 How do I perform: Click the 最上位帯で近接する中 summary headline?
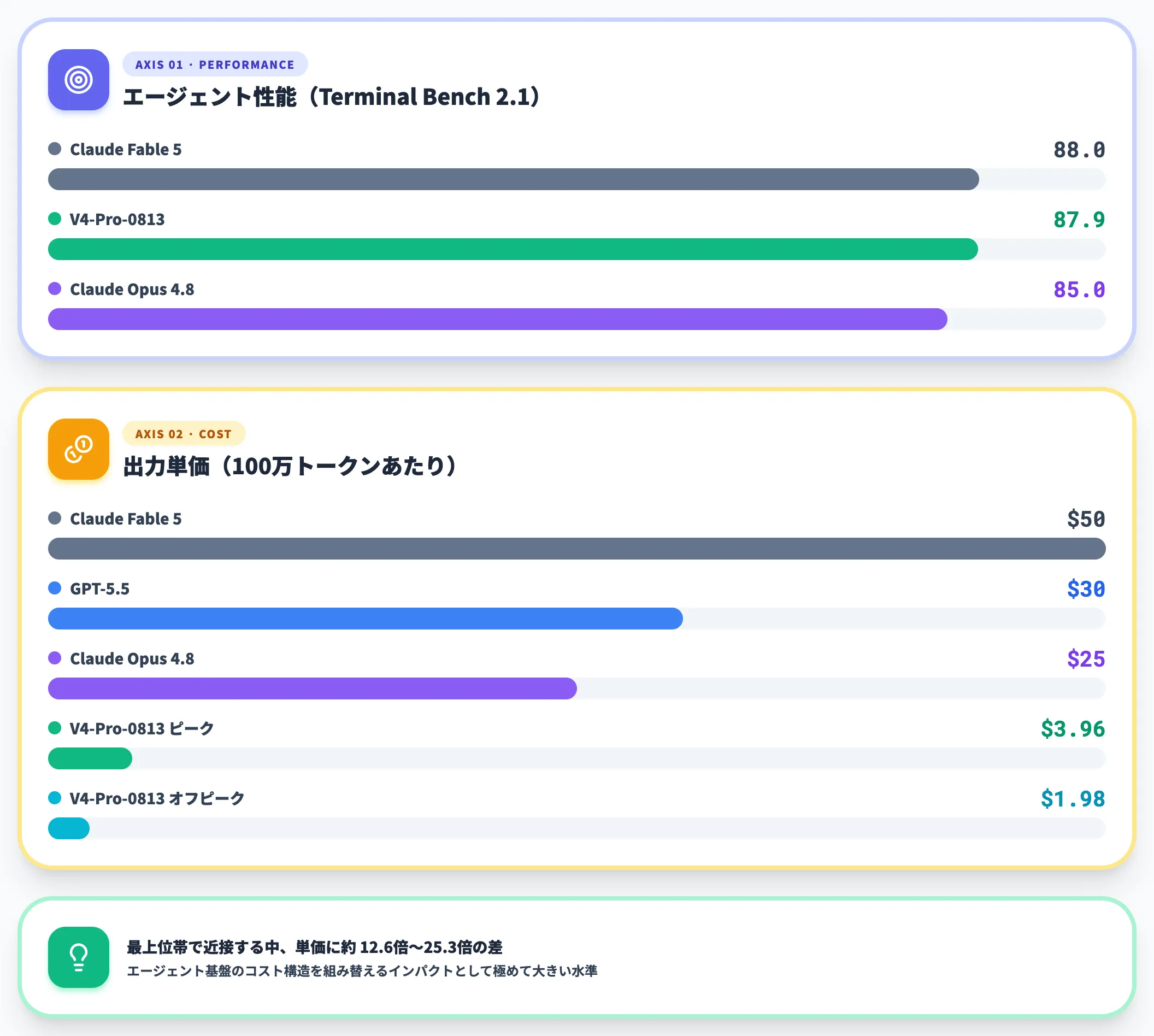[314, 947]
